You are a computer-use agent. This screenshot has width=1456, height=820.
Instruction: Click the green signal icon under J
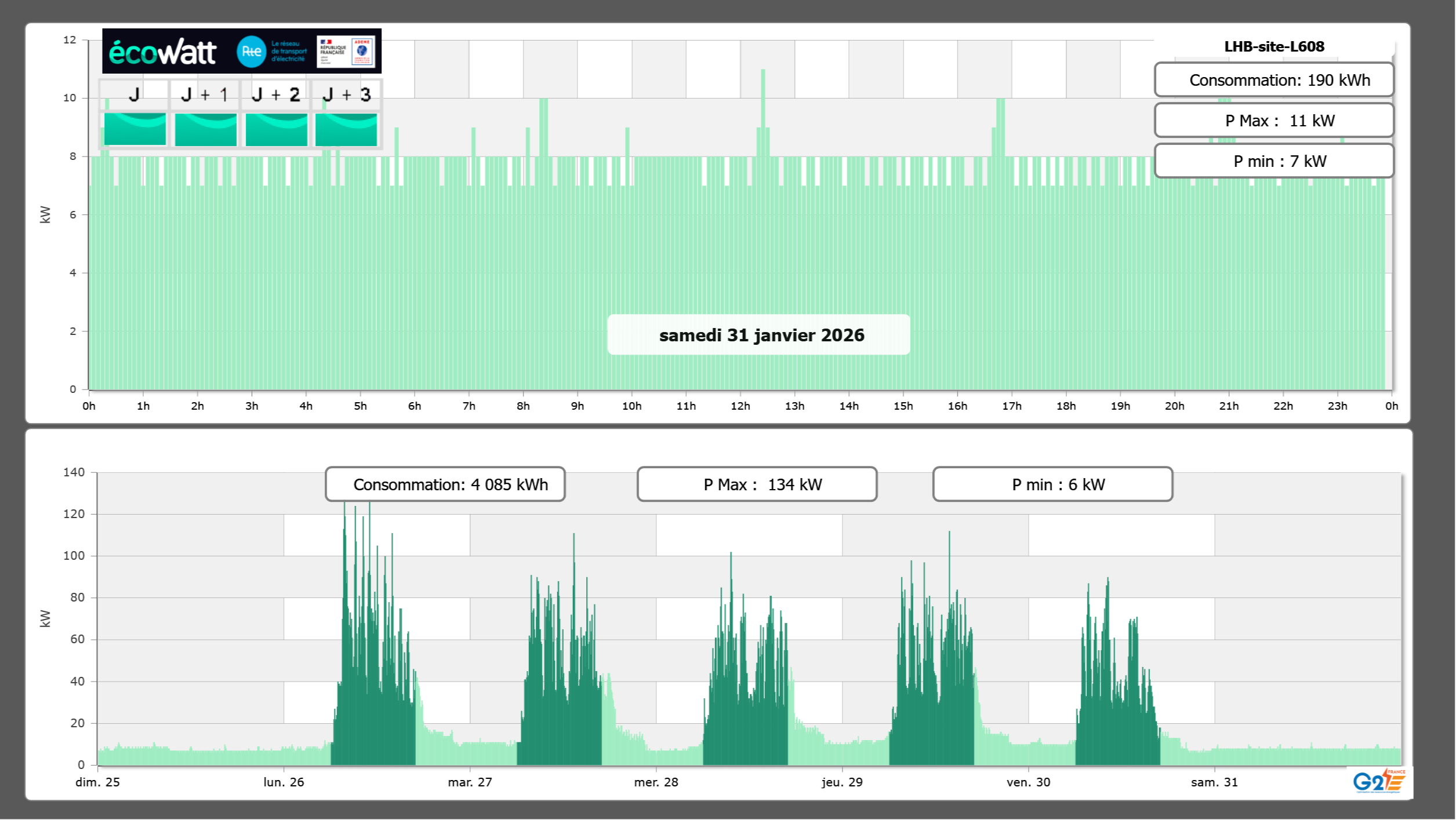point(135,129)
